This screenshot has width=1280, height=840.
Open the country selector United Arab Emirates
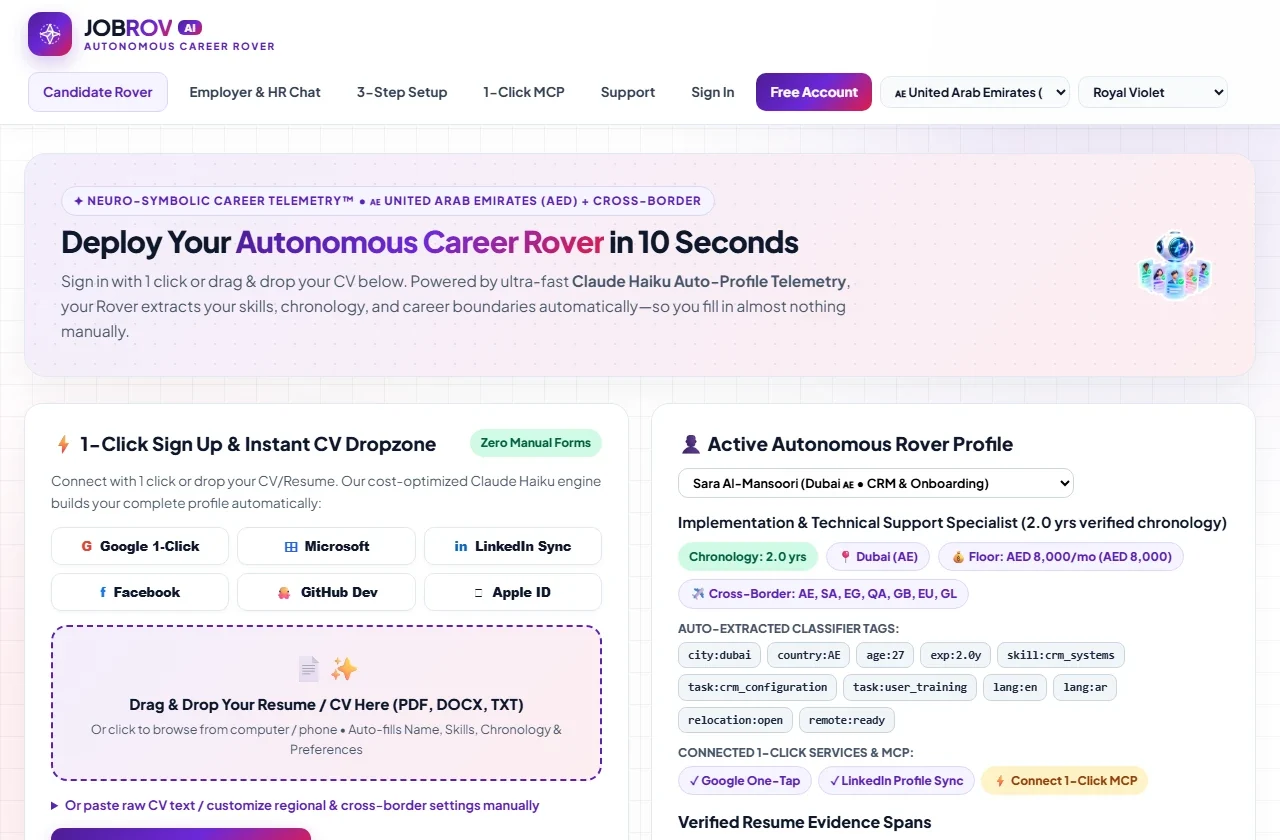click(x=975, y=92)
